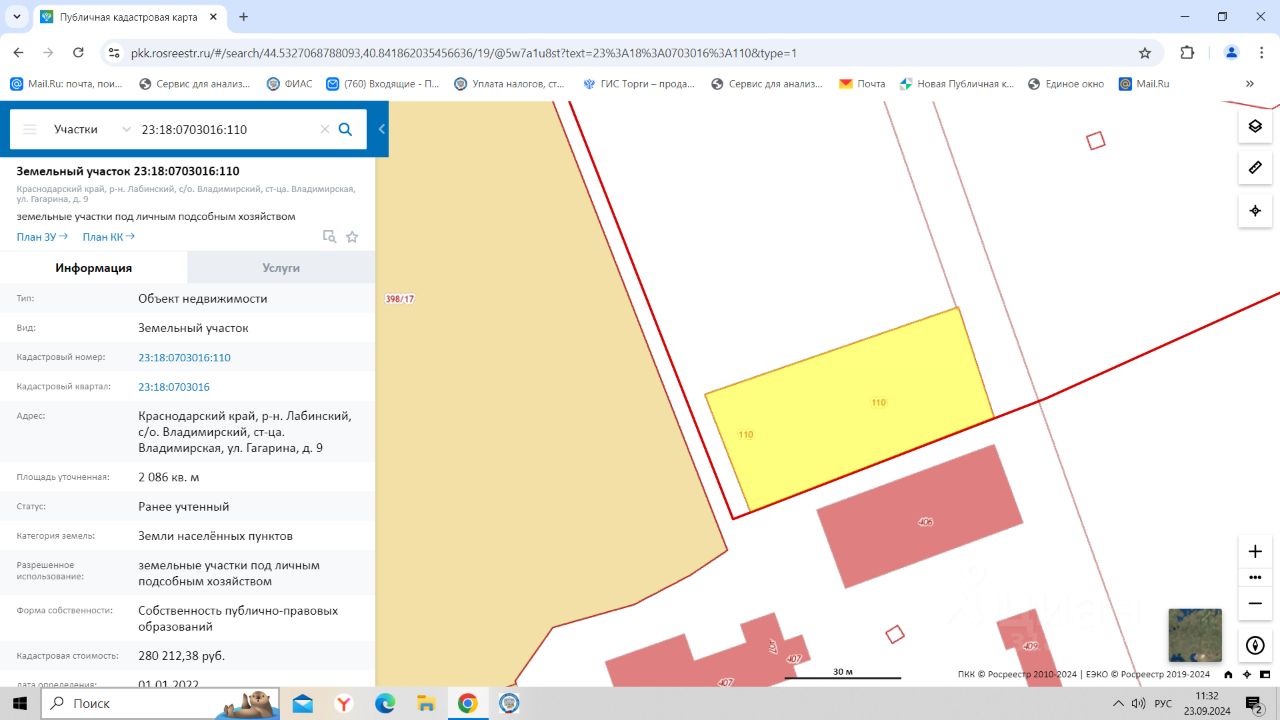Click the browser address bar URL
Screen dimensions: 1280x720
(x=463, y=53)
